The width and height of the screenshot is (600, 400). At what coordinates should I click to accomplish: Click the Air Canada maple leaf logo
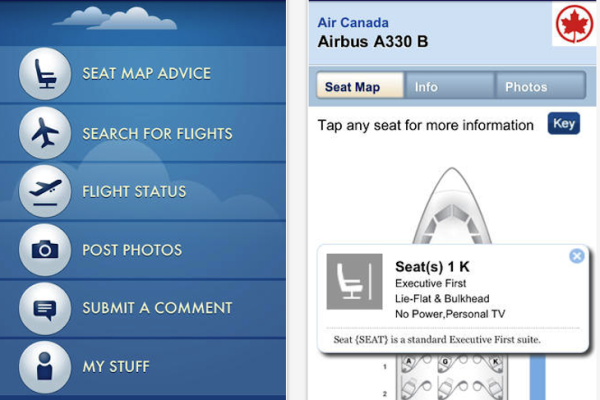pos(574,24)
